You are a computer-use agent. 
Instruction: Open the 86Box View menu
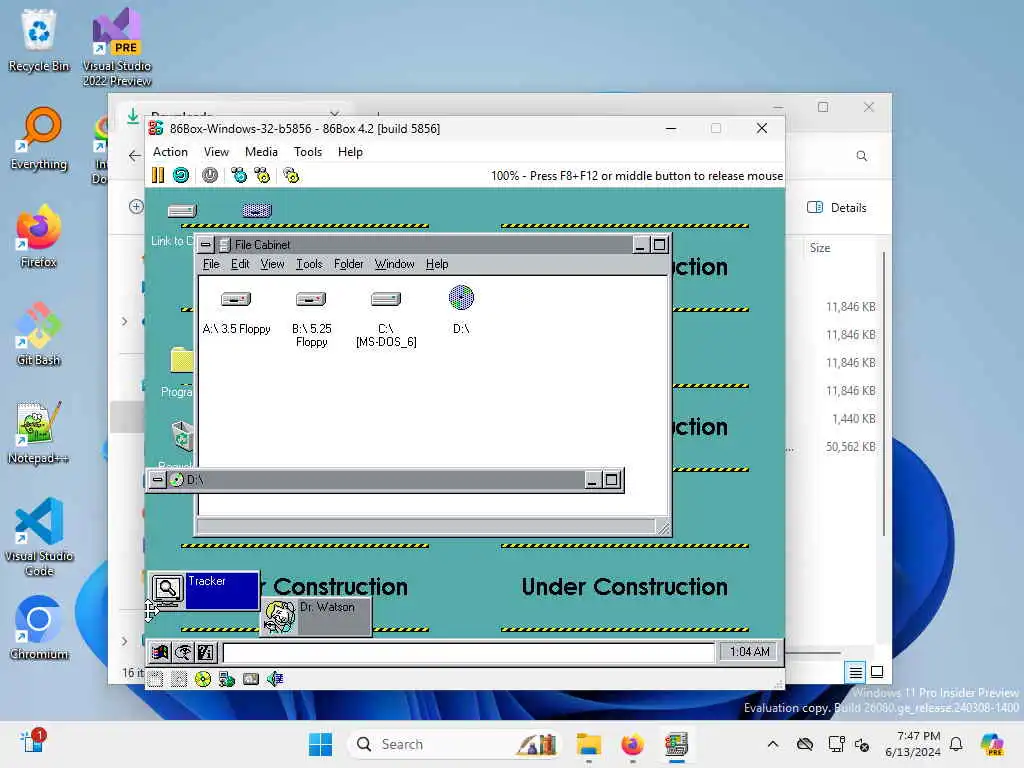[216, 152]
